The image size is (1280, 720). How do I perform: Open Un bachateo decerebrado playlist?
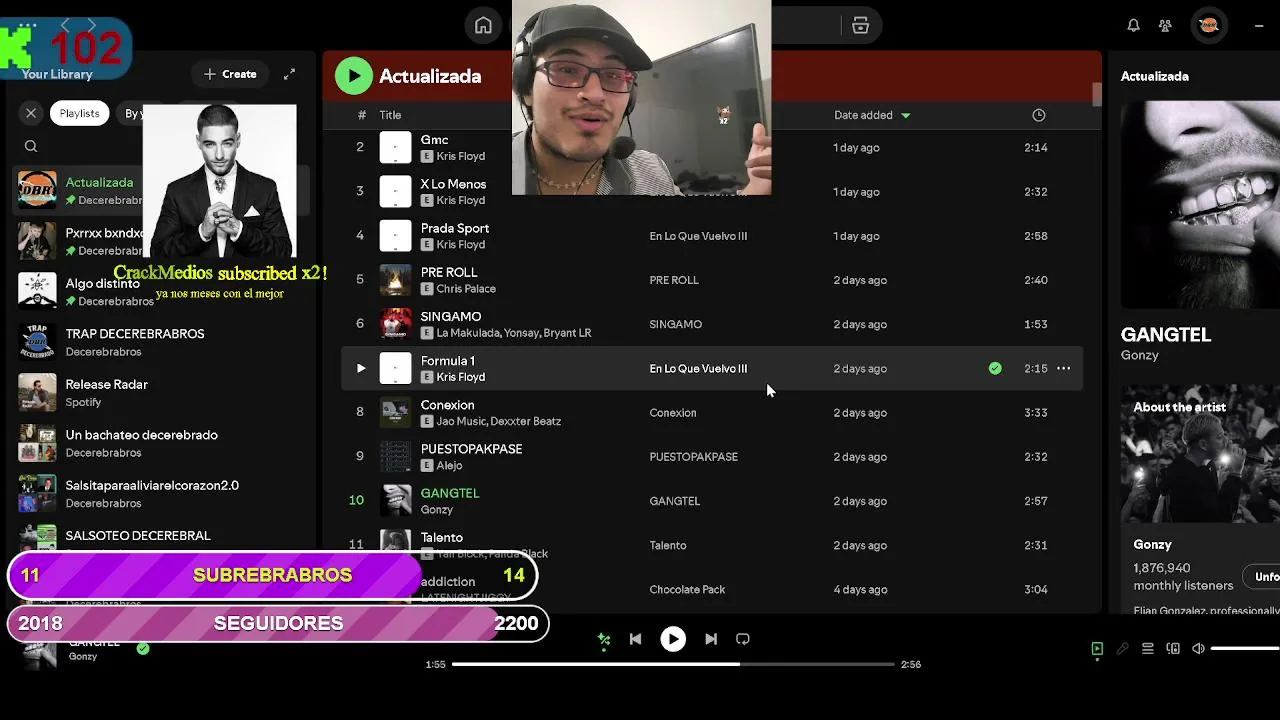point(160,443)
